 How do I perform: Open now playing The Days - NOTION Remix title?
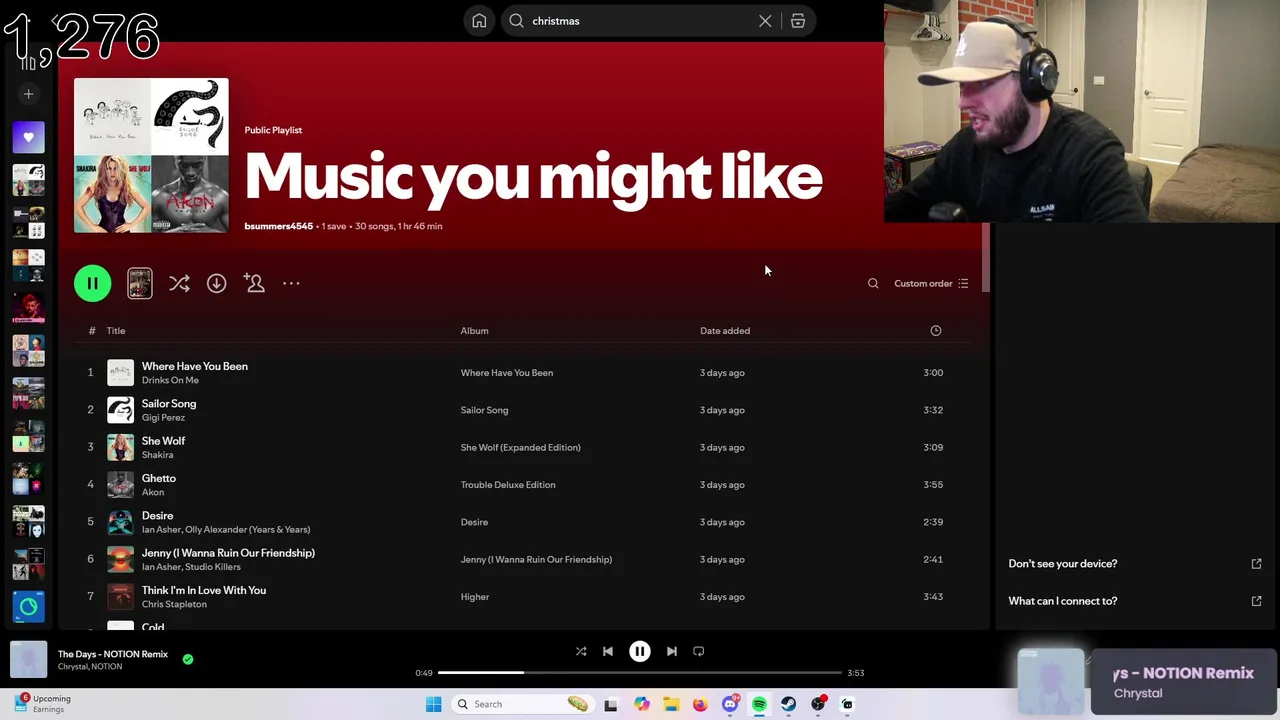113,654
